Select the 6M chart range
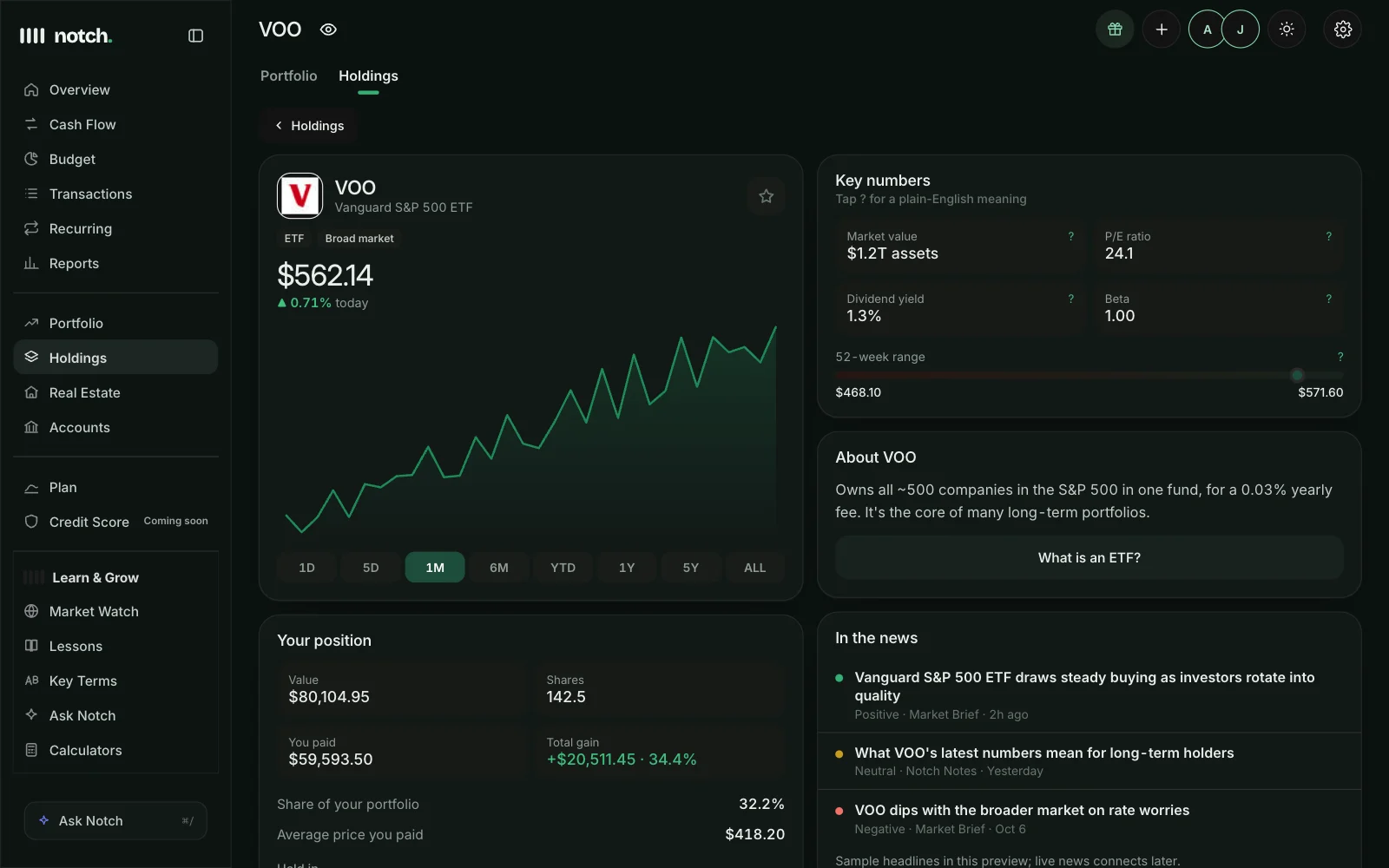 tap(498, 568)
